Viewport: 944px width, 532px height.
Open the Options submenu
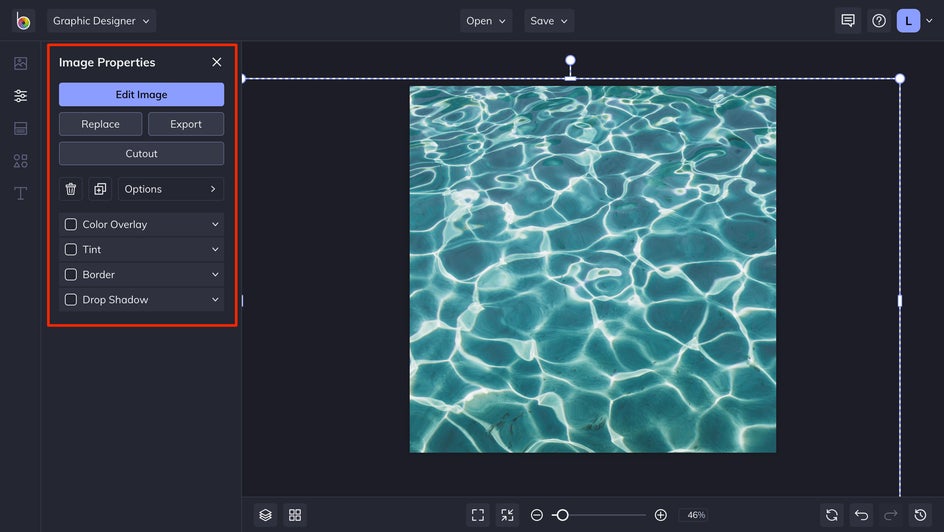[x=171, y=189]
